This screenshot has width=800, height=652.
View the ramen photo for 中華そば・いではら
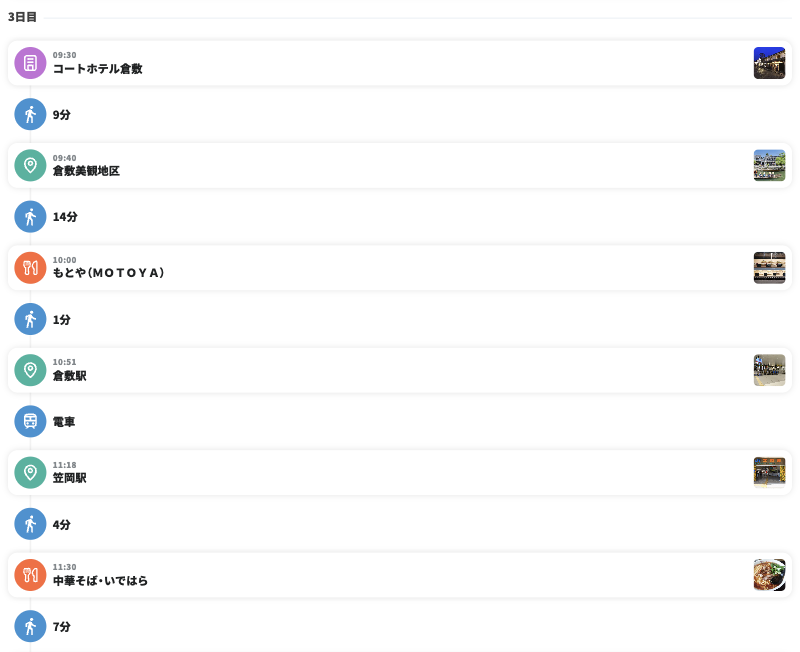point(769,575)
